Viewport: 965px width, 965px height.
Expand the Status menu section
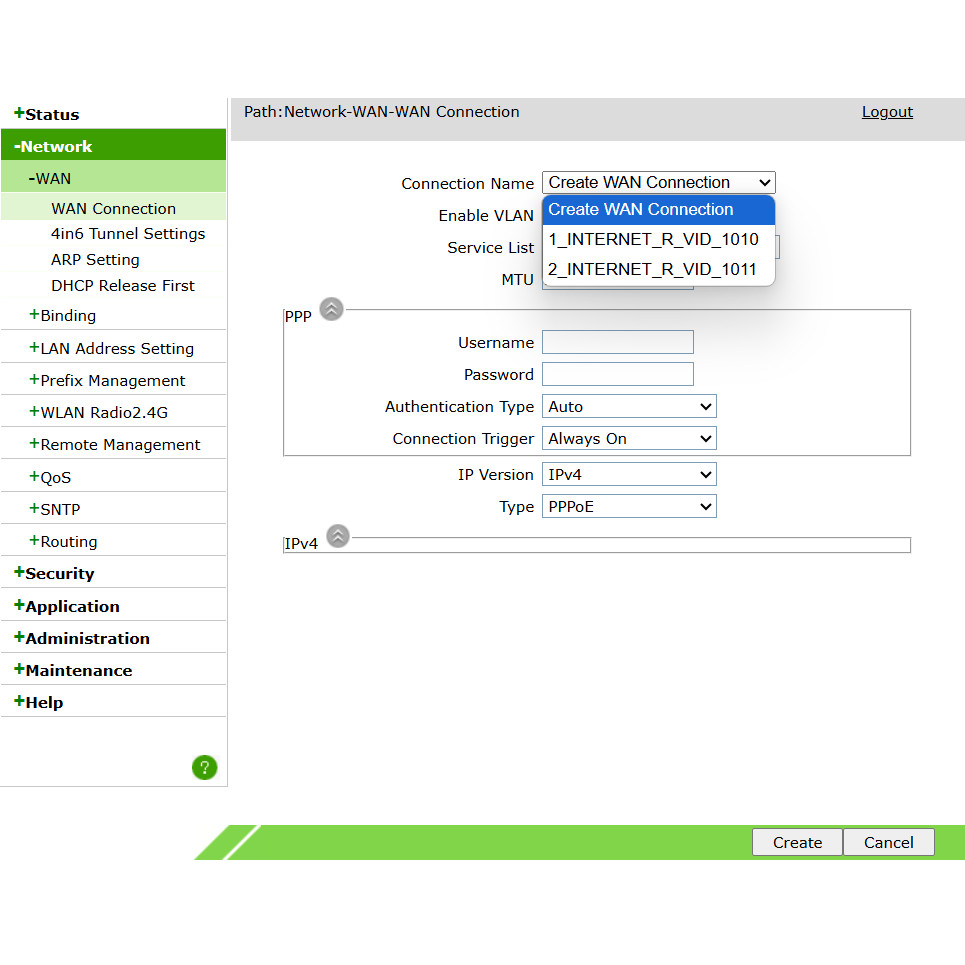pyautogui.click(x=46, y=114)
